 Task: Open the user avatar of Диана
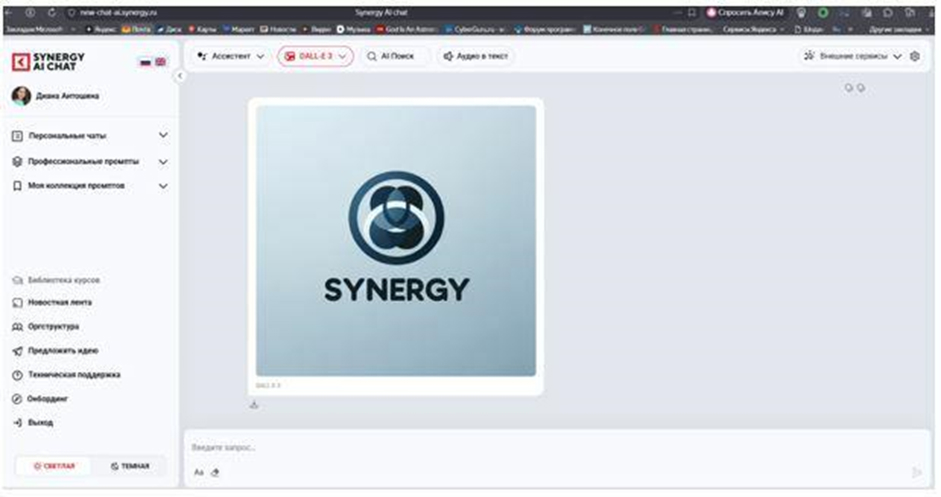coord(21,95)
